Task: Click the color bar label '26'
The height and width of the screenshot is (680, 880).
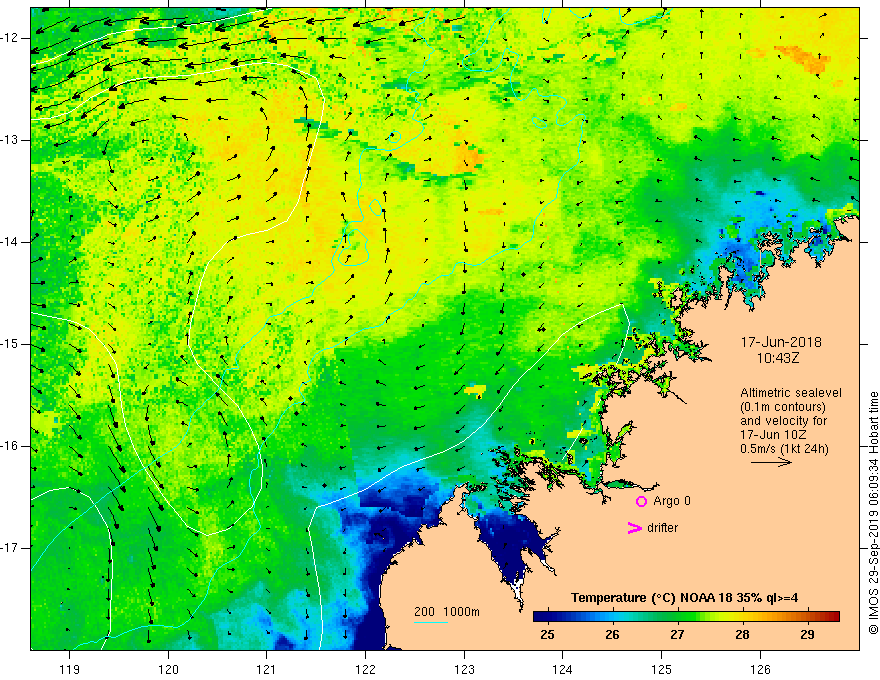Action: pos(612,635)
